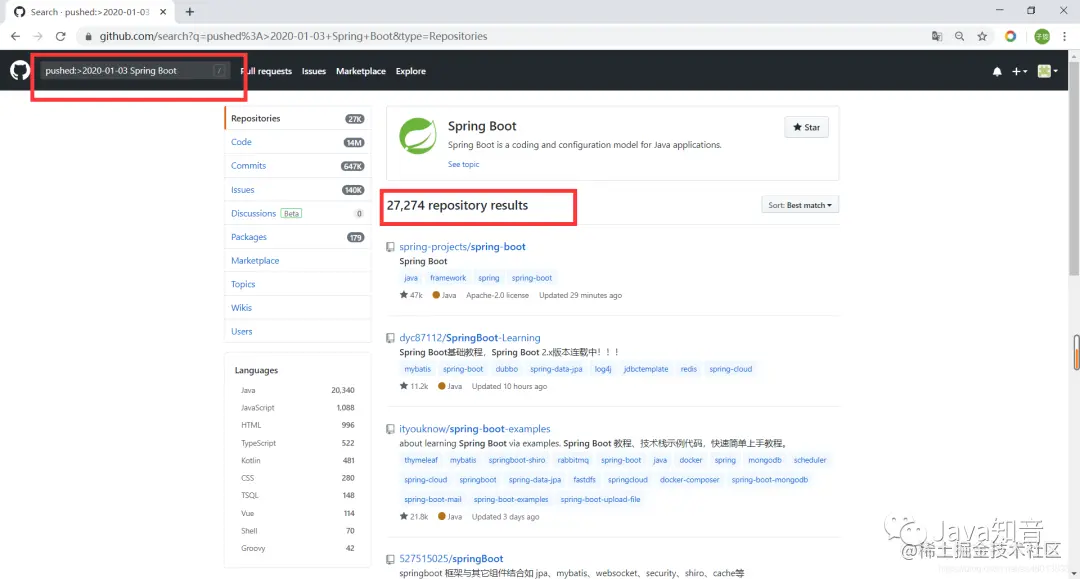Image resolution: width=1080 pixels, height=579 pixels.
Task: Click the rabbitmq topic tag
Action: 573,460
